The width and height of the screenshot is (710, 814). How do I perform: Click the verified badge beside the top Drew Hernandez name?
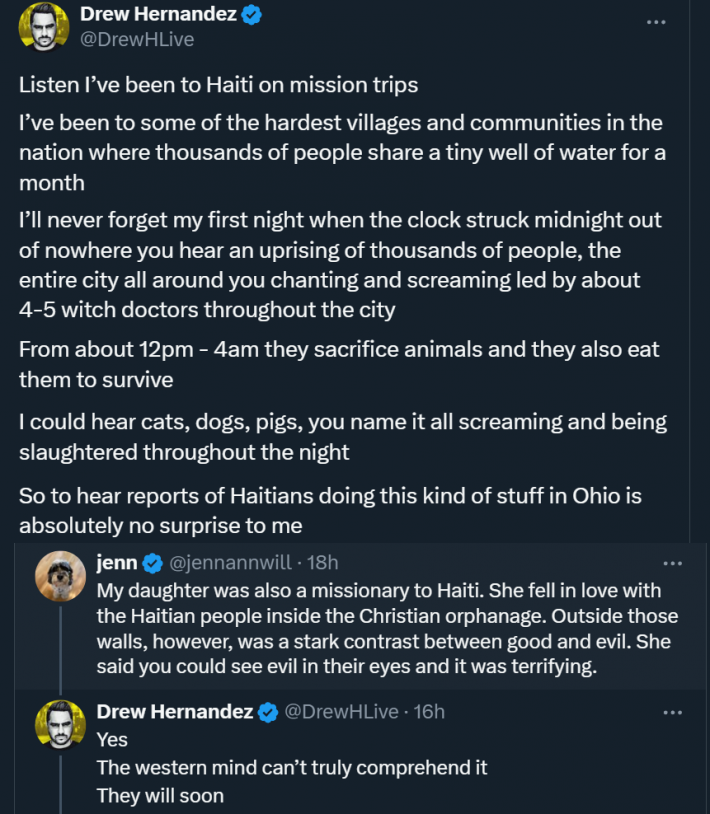(x=254, y=15)
